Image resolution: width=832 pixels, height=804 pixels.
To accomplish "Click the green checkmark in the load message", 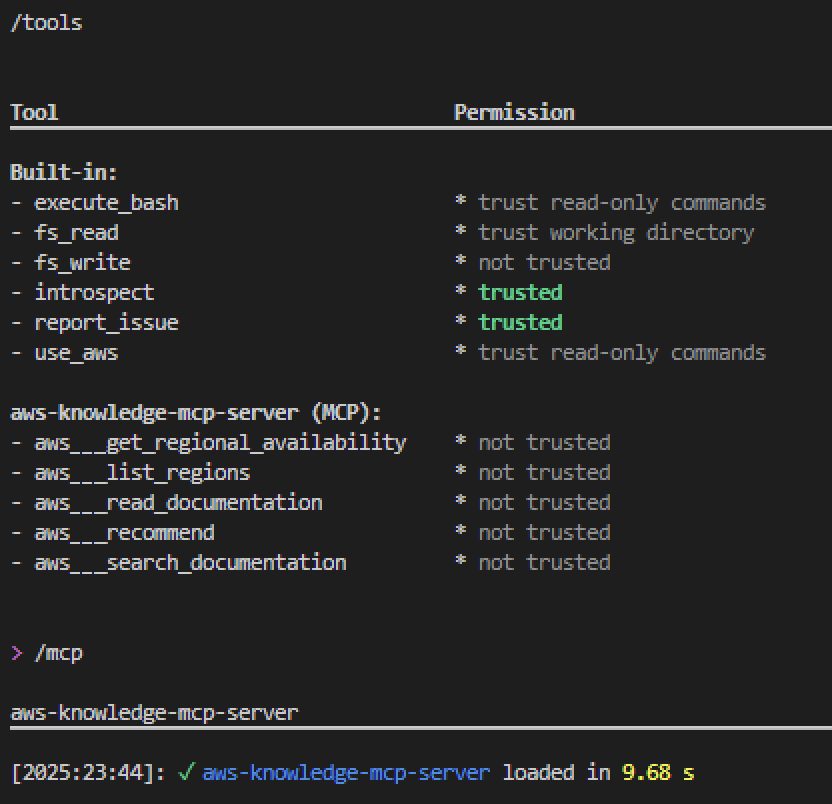I will (186, 772).
